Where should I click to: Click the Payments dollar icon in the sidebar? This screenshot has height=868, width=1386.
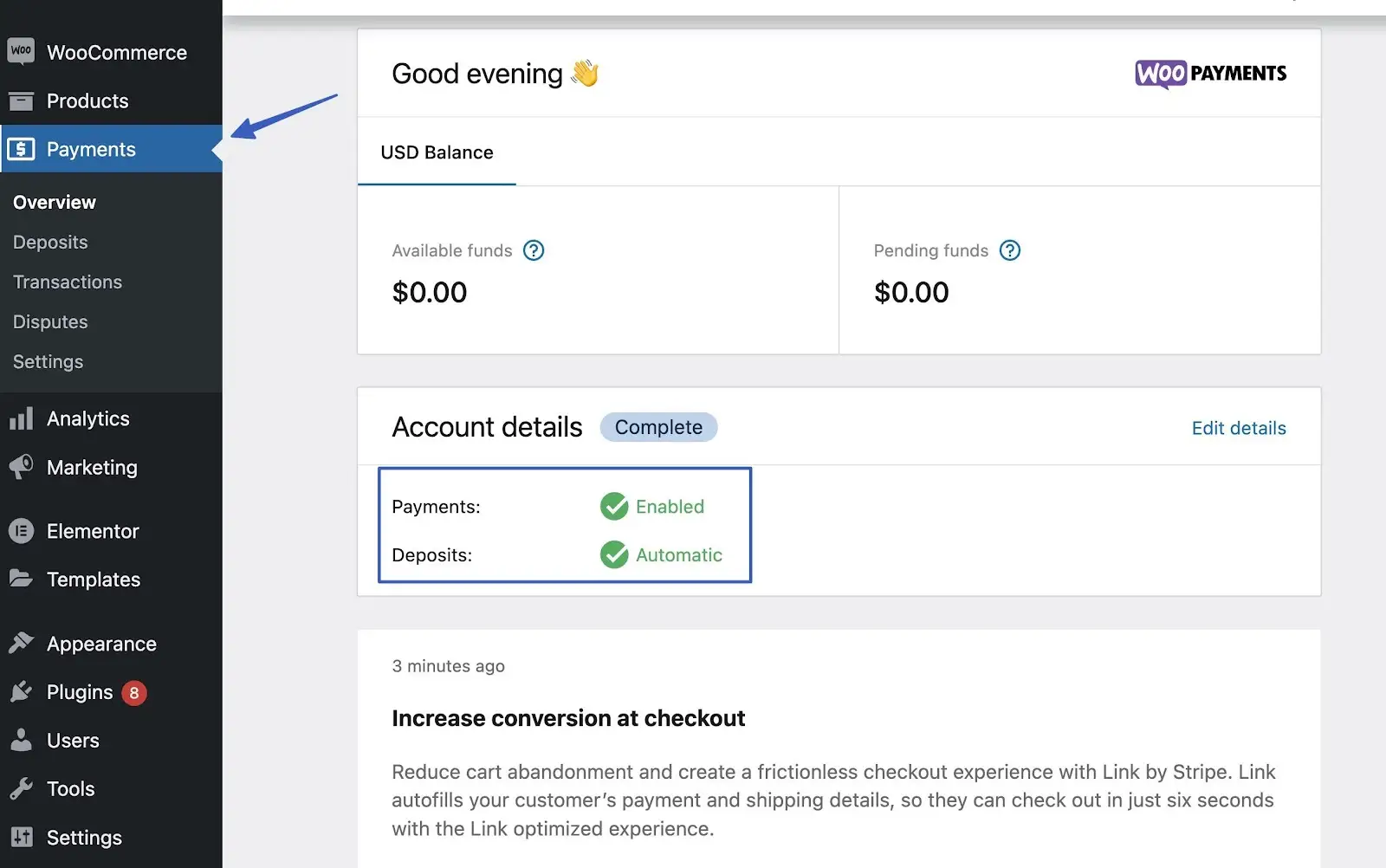pos(22,149)
